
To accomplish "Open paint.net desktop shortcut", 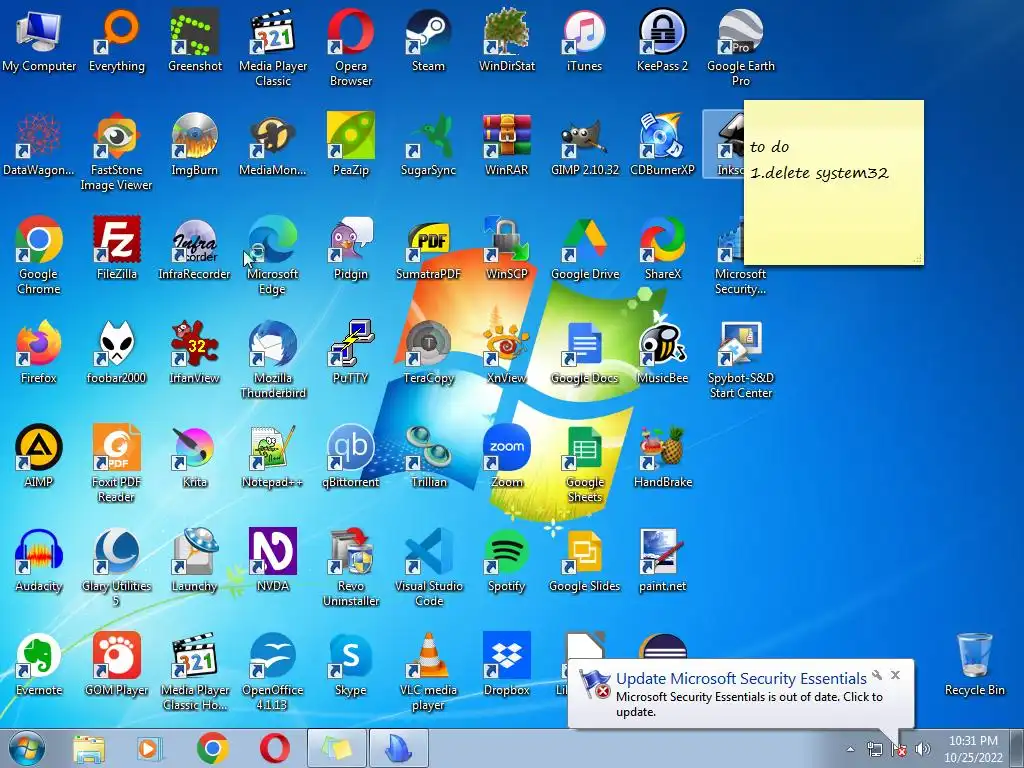I will 662,560.
